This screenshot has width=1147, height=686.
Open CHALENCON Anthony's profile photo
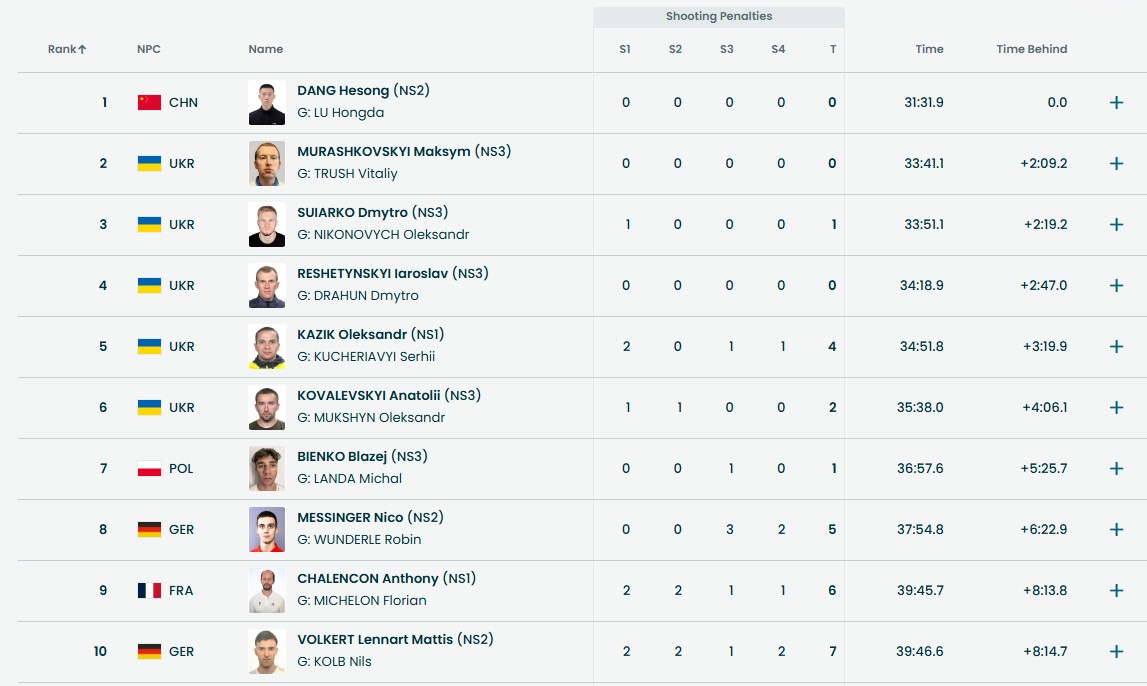[267, 591]
